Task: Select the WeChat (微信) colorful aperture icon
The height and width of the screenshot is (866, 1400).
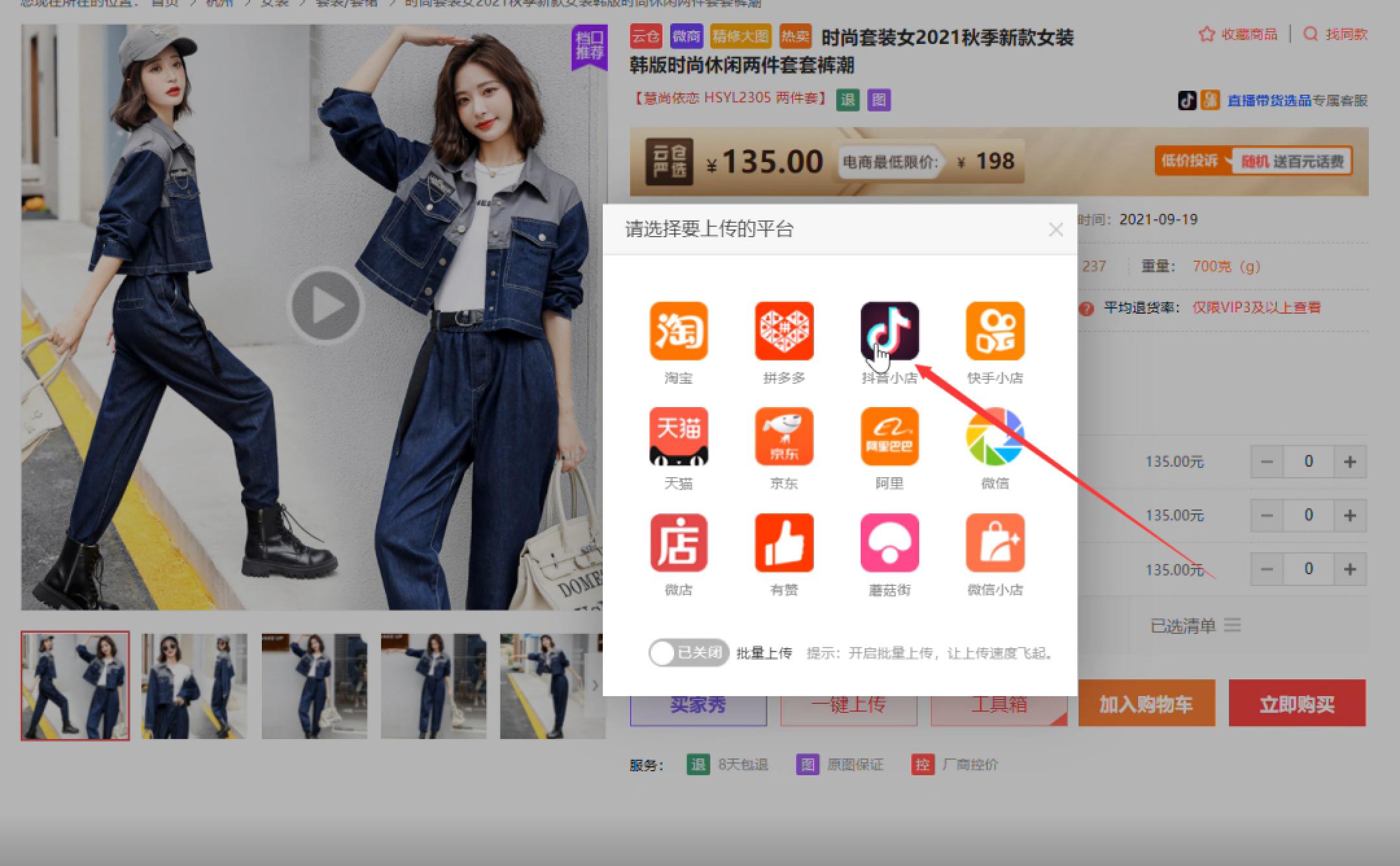Action: tap(995, 436)
